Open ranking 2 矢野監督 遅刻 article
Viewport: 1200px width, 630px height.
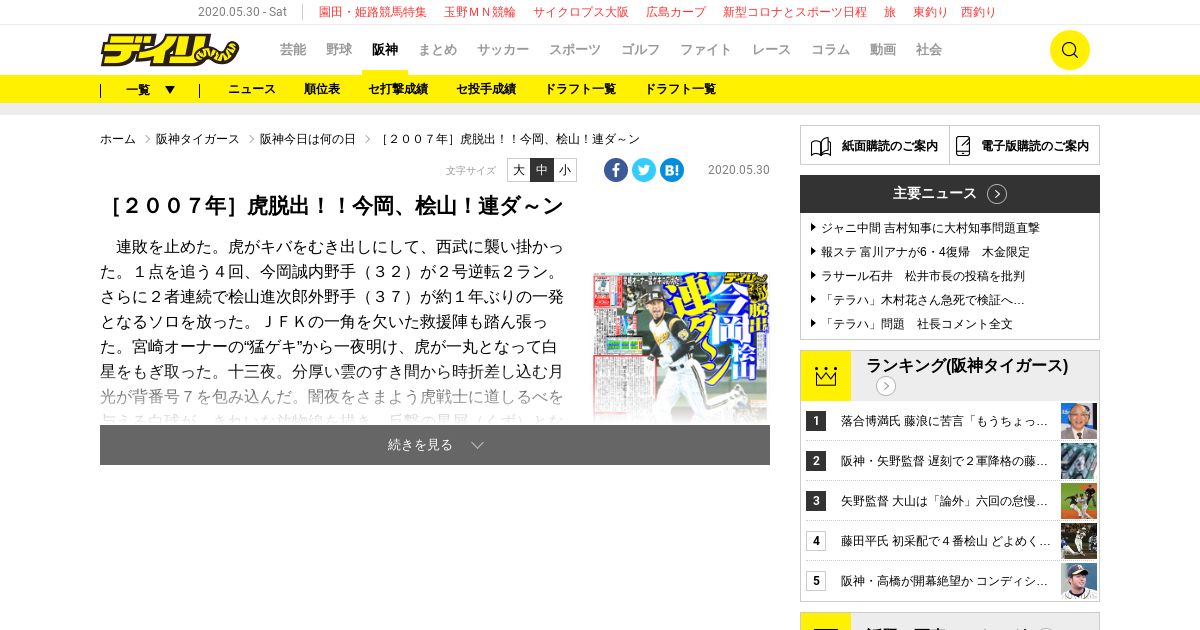point(944,461)
